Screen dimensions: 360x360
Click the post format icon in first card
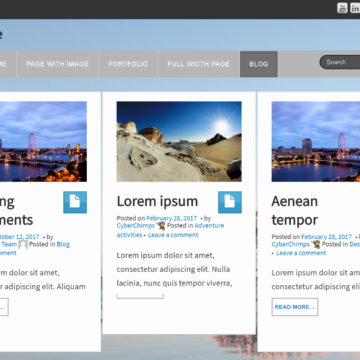75,202
